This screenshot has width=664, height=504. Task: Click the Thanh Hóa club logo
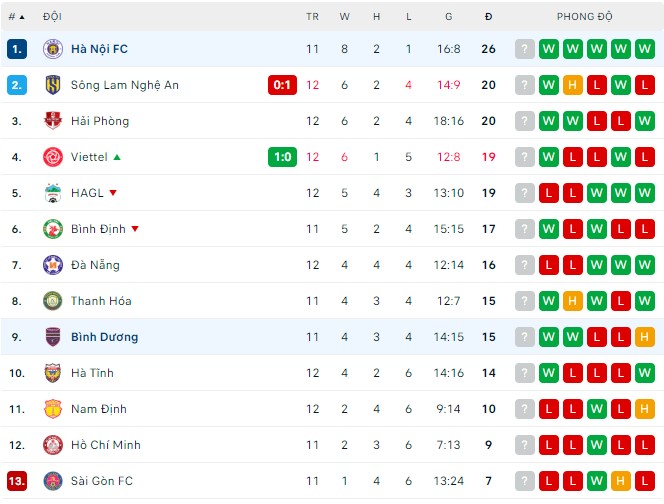click(52, 301)
